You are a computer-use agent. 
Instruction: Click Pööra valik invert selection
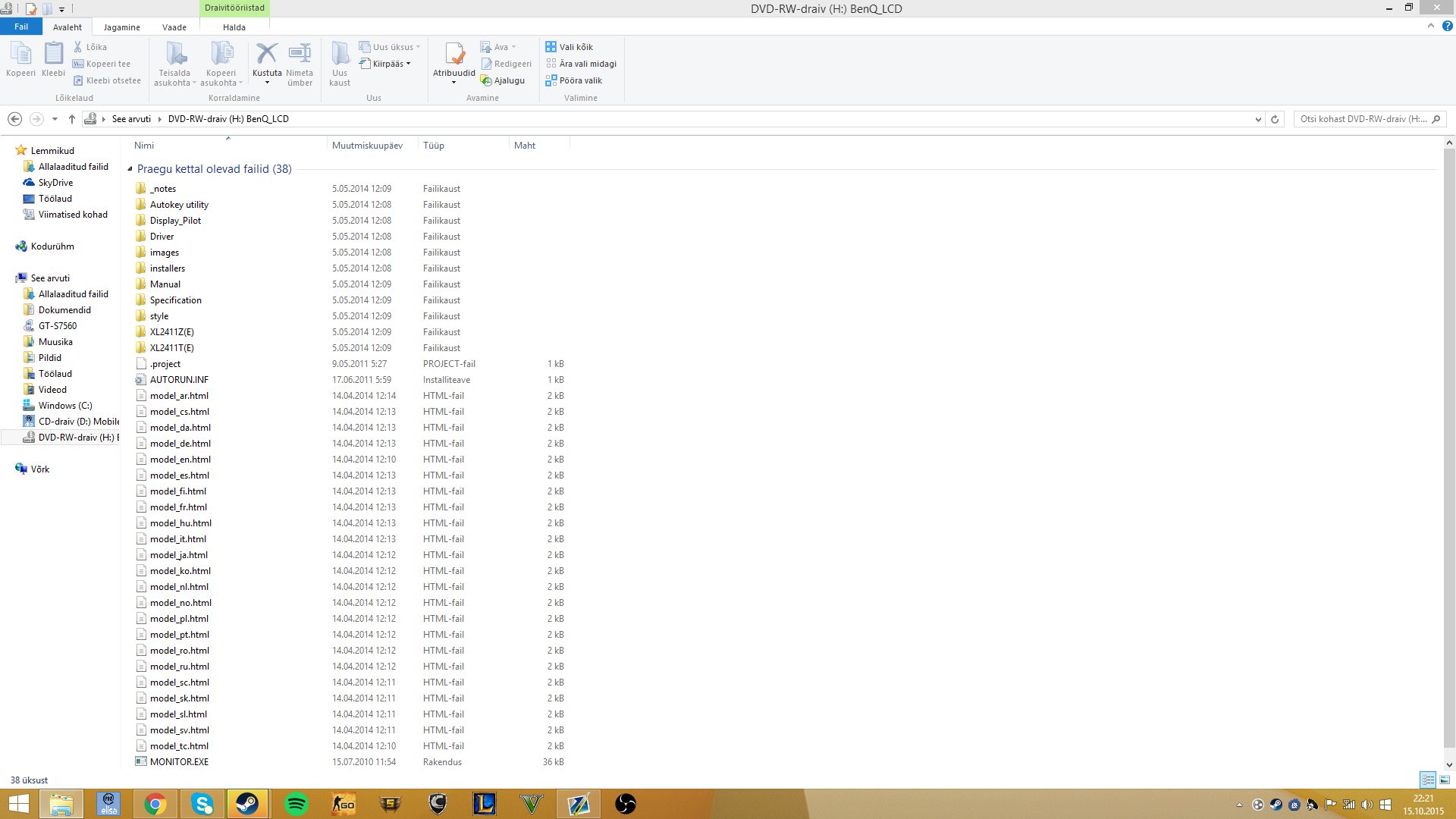coord(573,80)
